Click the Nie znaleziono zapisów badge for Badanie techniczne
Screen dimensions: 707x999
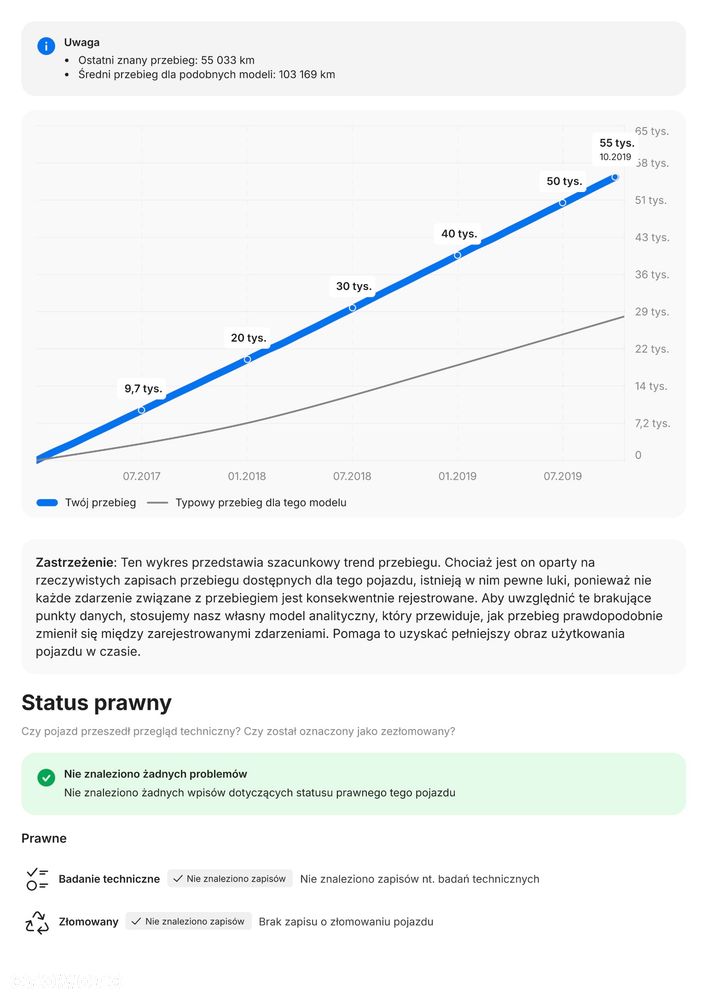[230, 879]
